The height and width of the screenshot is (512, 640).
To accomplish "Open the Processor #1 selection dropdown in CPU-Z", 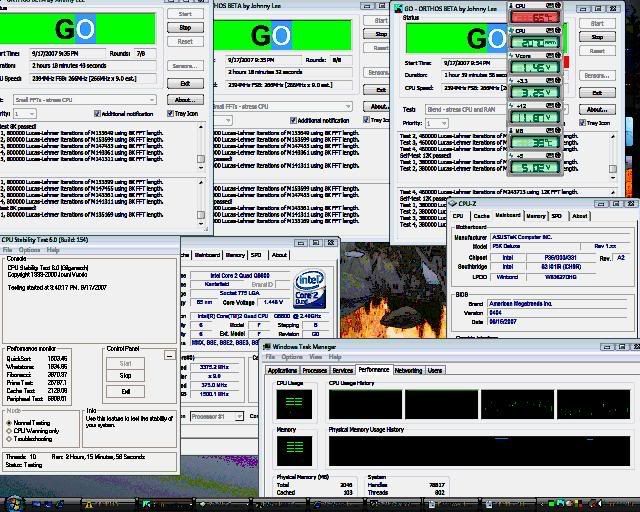I will pos(217,416).
